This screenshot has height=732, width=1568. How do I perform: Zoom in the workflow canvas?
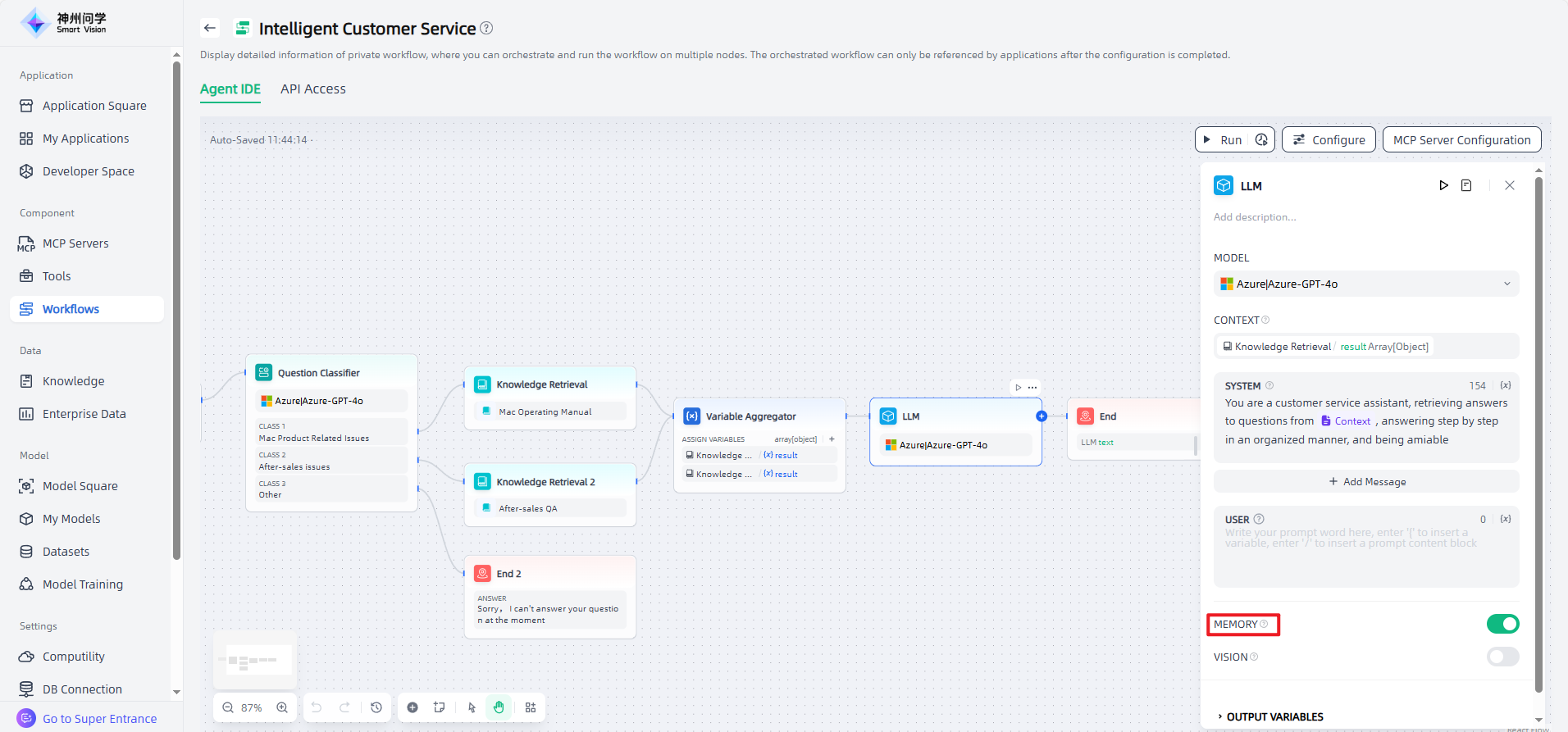282,707
